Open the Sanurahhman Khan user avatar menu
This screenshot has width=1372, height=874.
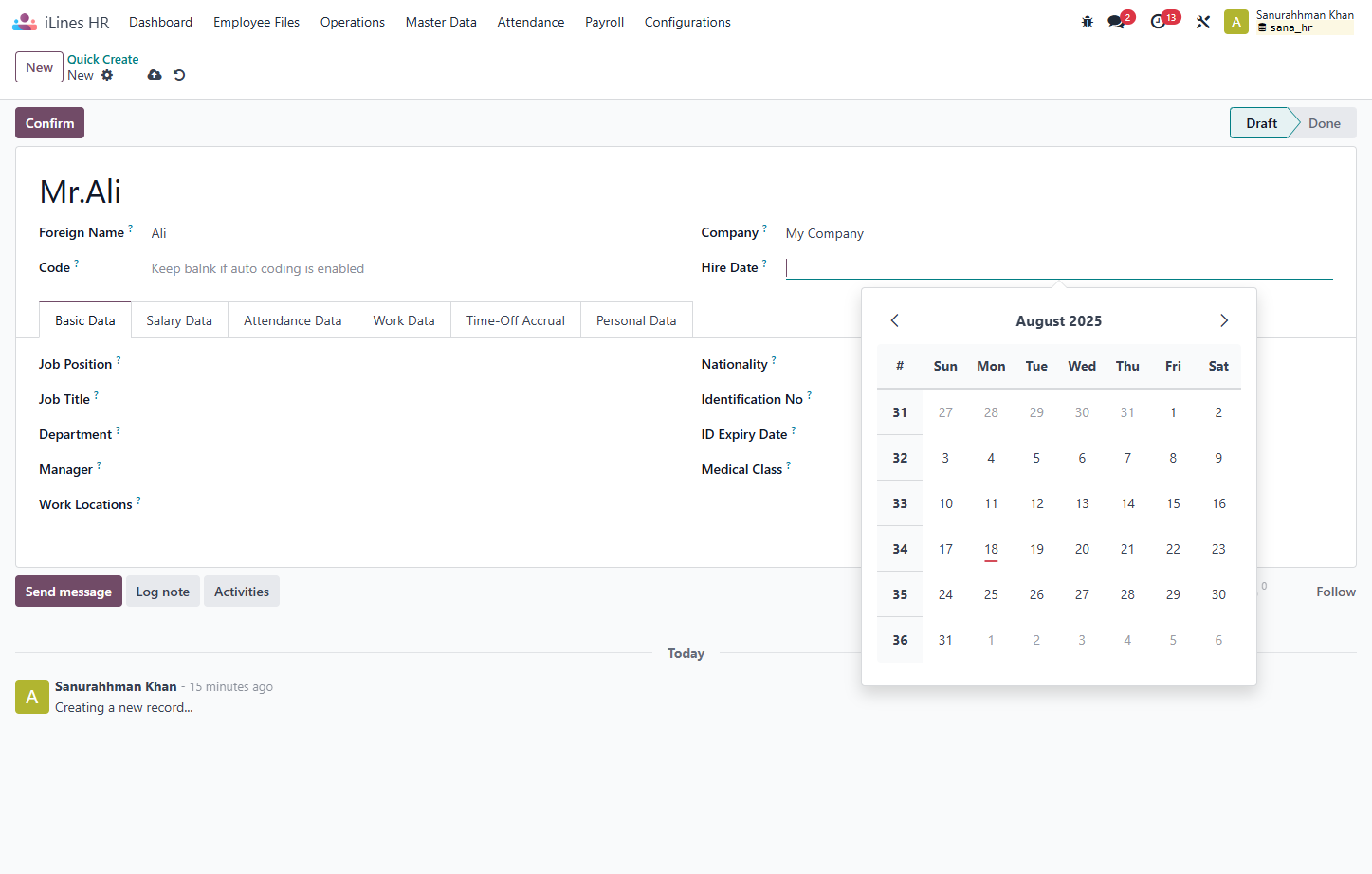[x=1236, y=22]
